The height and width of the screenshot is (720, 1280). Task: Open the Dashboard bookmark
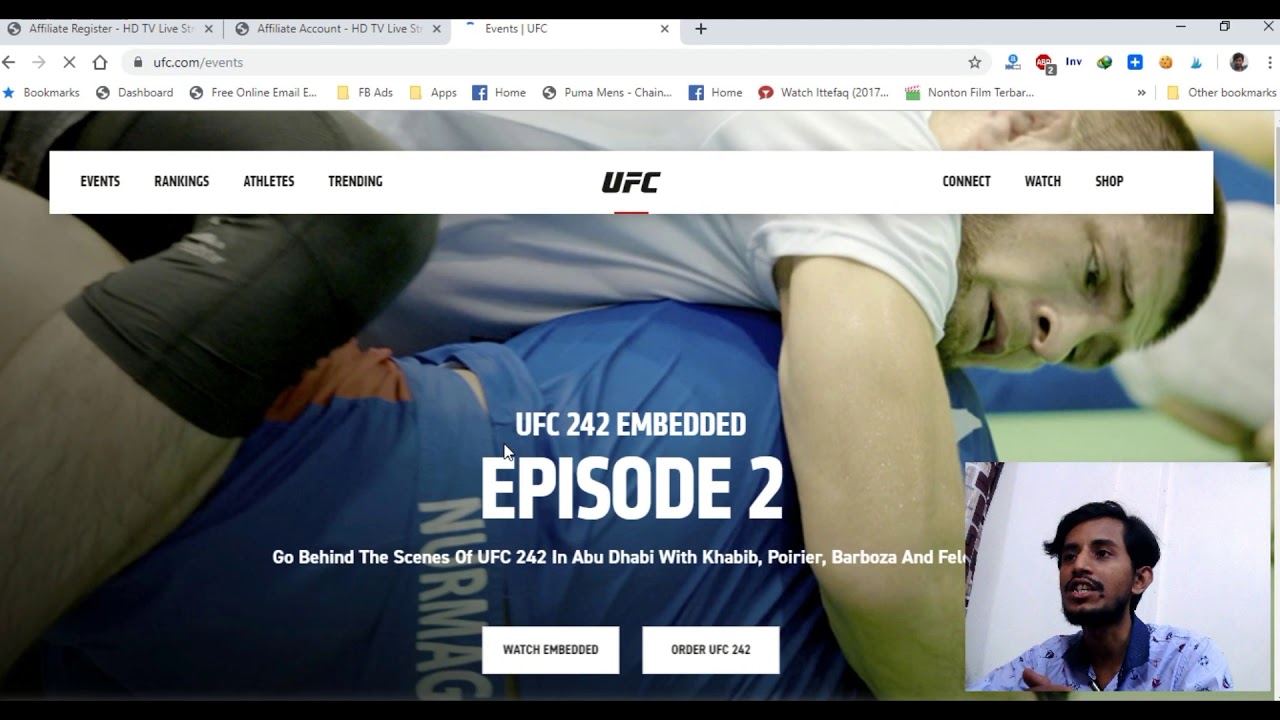click(x=134, y=92)
